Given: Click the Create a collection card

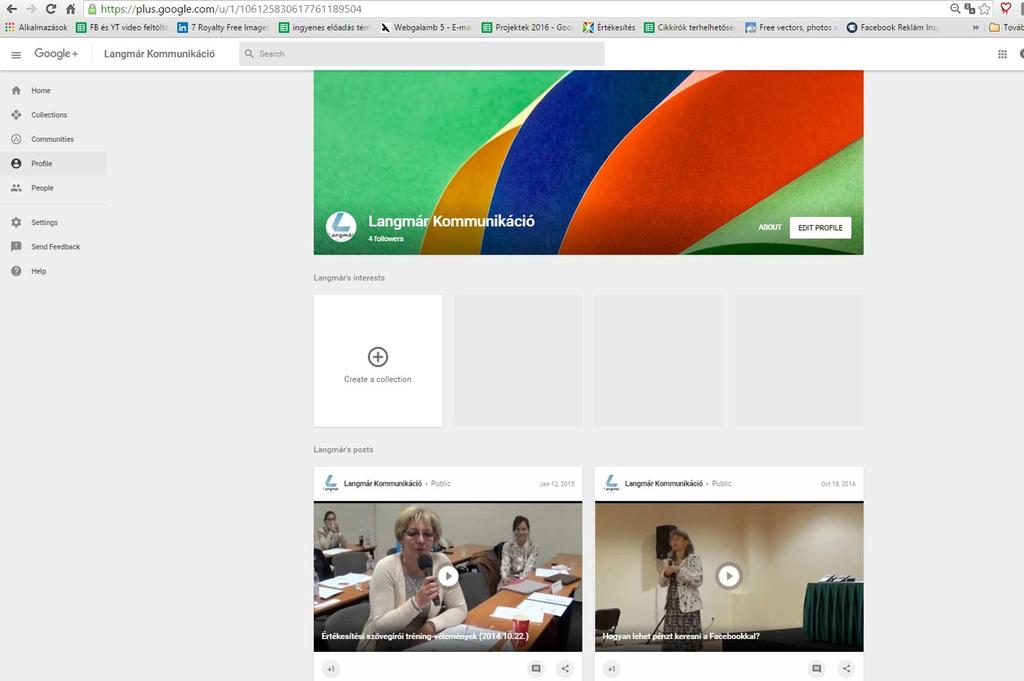Looking at the screenshot, I should [377, 360].
